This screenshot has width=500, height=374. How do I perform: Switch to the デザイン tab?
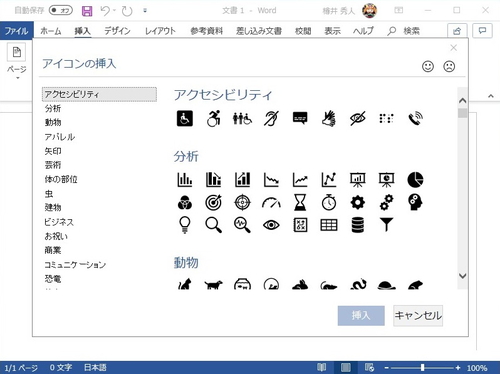tap(117, 31)
